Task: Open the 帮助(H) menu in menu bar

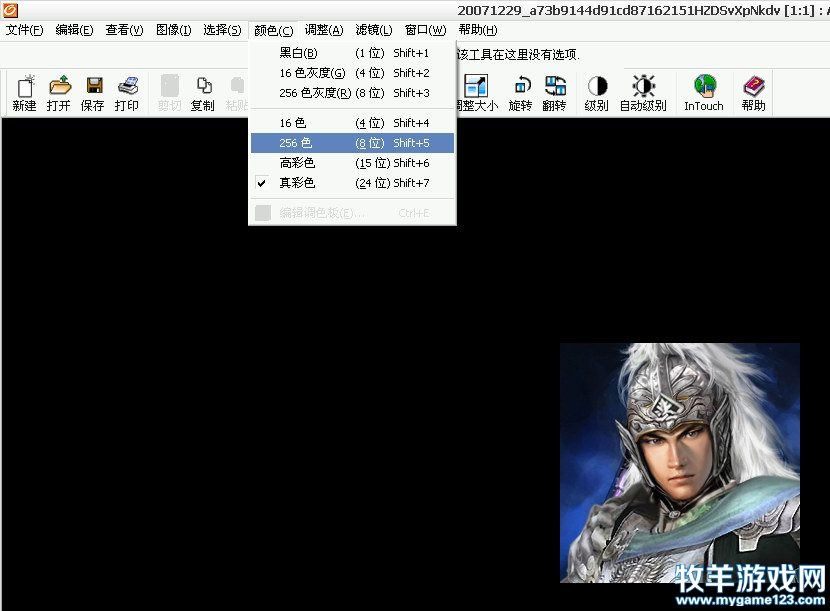Action: (x=478, y=30)
